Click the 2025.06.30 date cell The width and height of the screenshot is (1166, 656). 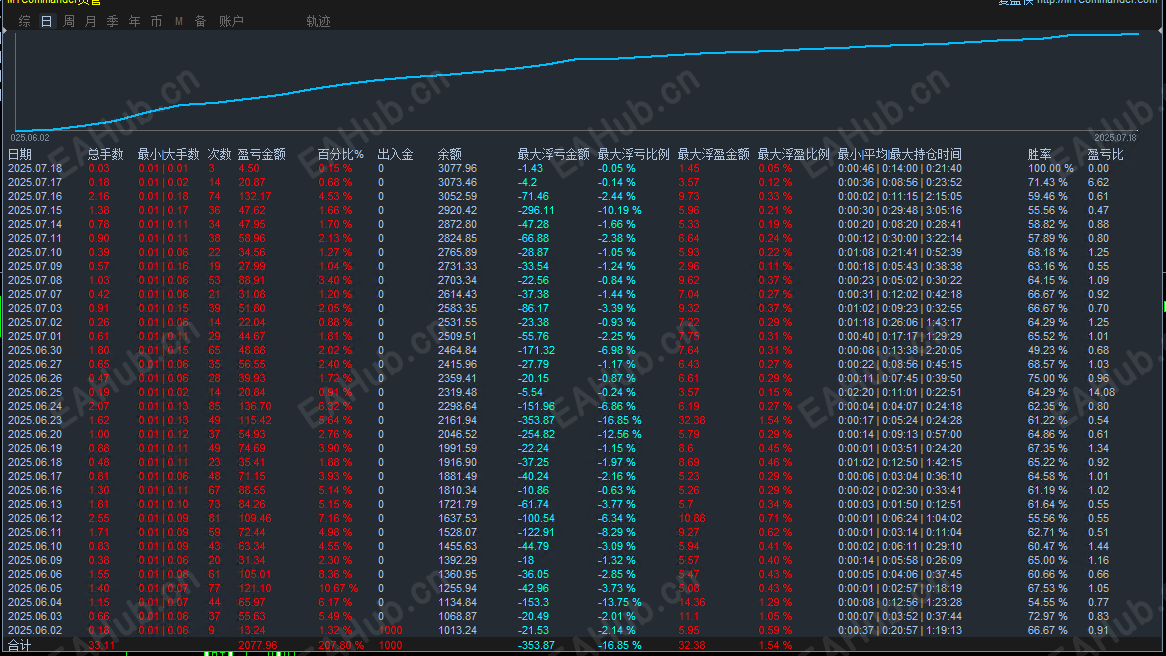pyautogui.click(x=35, y=350)
